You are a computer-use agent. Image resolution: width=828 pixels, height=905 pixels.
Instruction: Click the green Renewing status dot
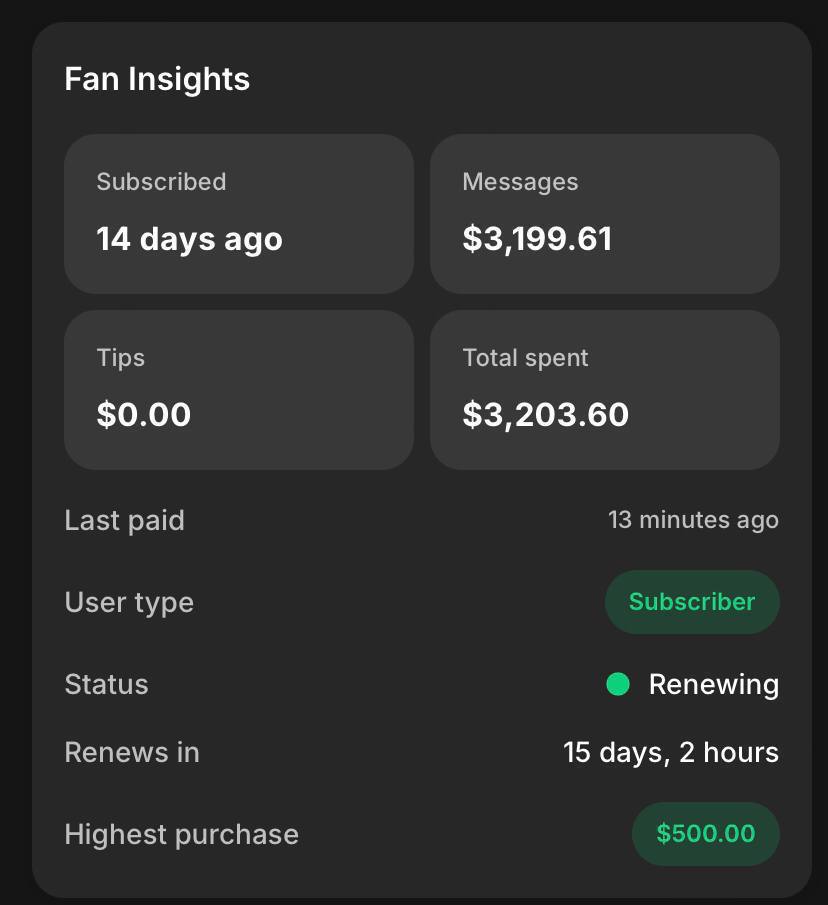click(x=618, y=684)
